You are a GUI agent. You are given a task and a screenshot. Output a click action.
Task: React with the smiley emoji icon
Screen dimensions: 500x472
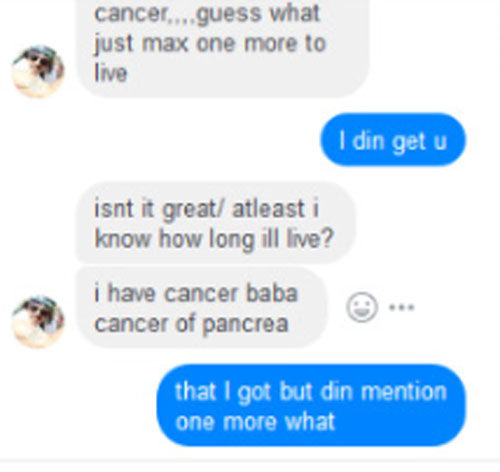coord(362,307)
